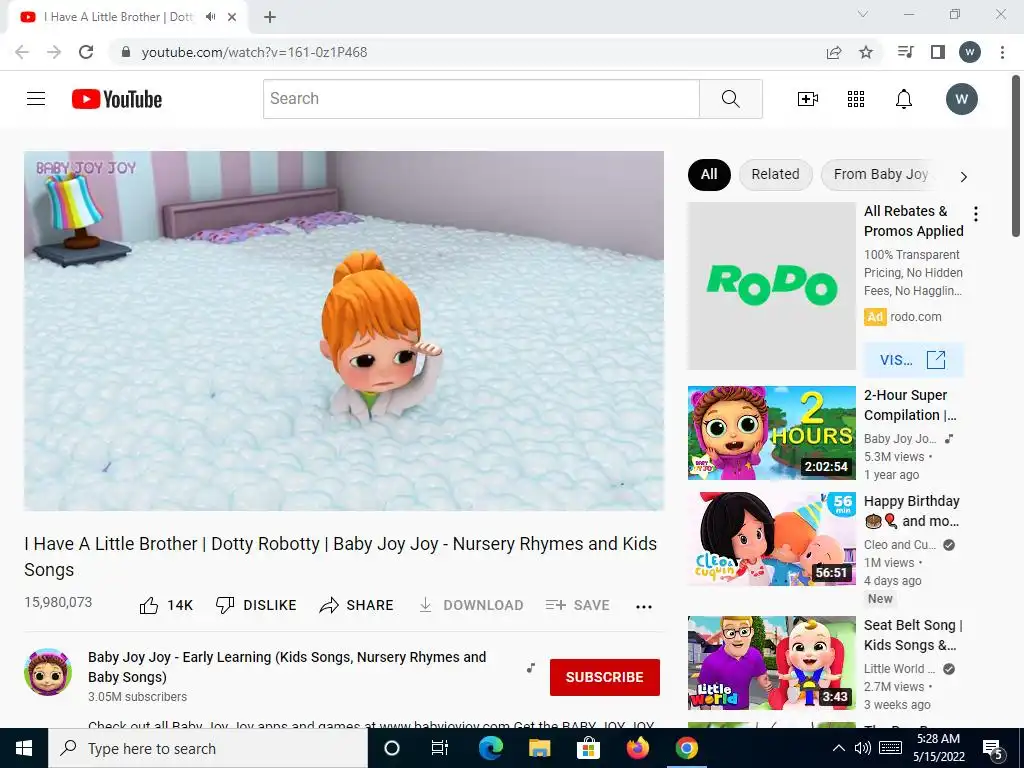
Task: Click the Windows taskbar search box
Action: [208, 748]
